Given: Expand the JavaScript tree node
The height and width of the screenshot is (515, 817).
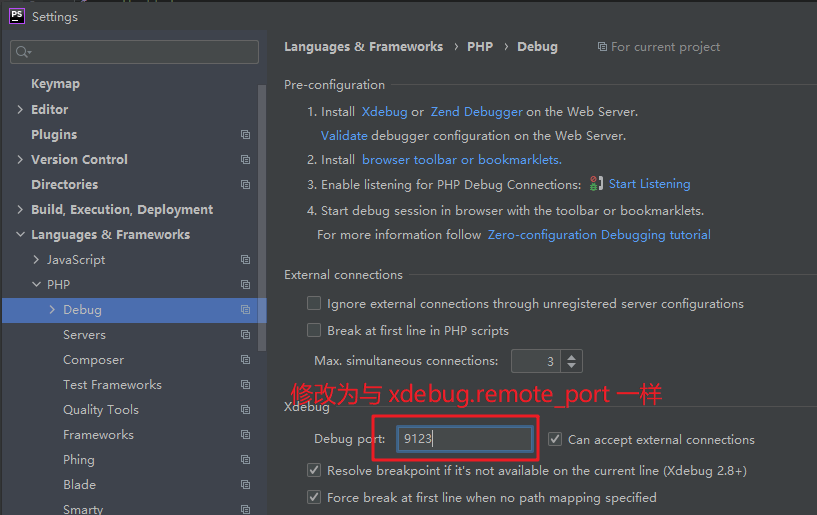Looking at the screenshot, I should [37, 260].
